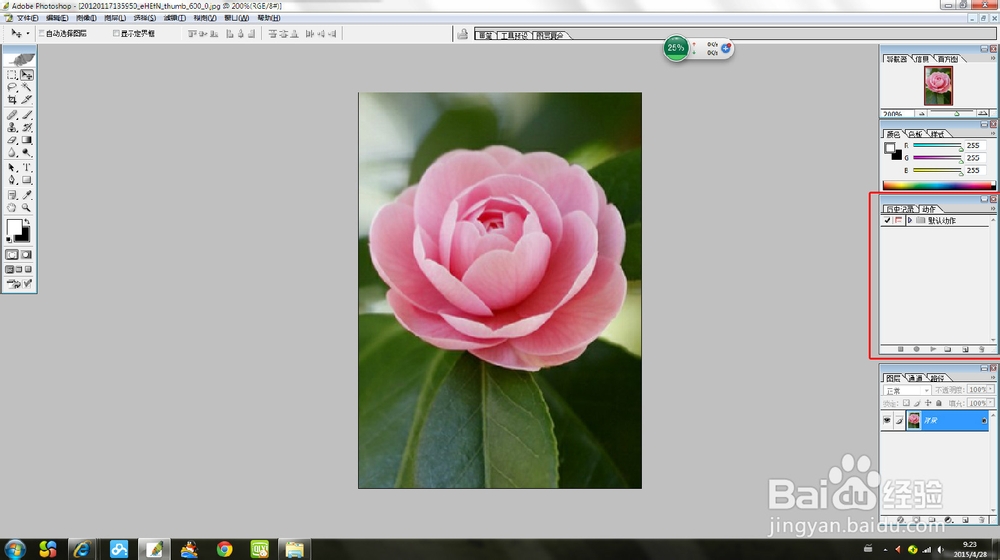
Task: Toggle lock position in Layers panel
Action: coord(928,403)
